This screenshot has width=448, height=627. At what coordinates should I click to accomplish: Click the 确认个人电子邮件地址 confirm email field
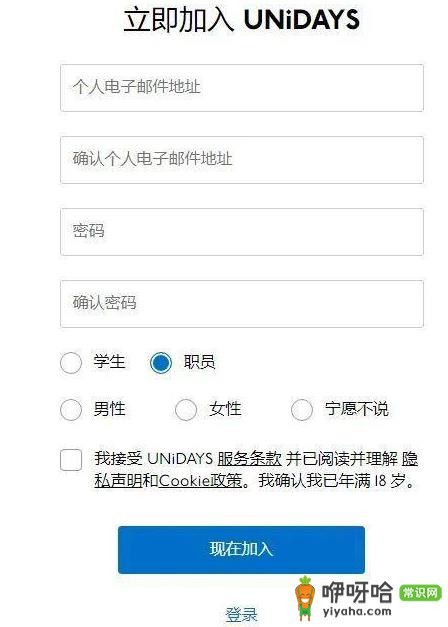point(242,160)
